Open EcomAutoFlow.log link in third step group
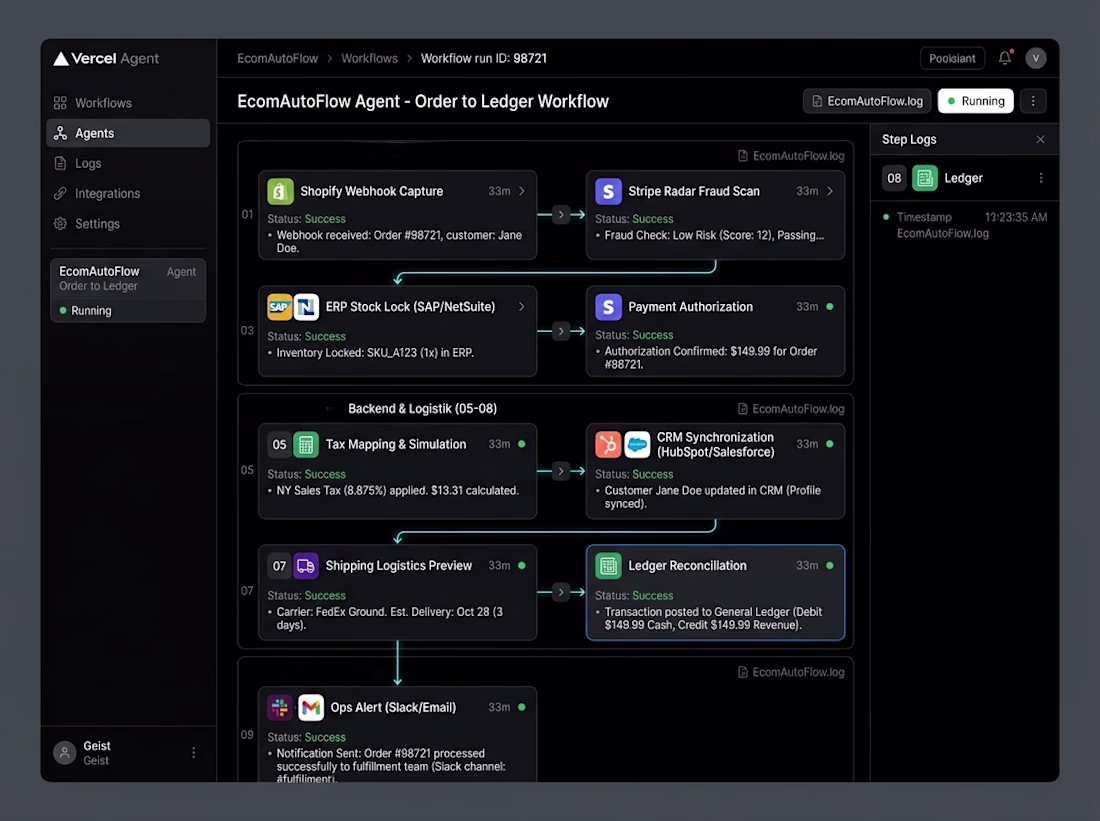This screenshot has height=821, width=1100. point(791,672)
